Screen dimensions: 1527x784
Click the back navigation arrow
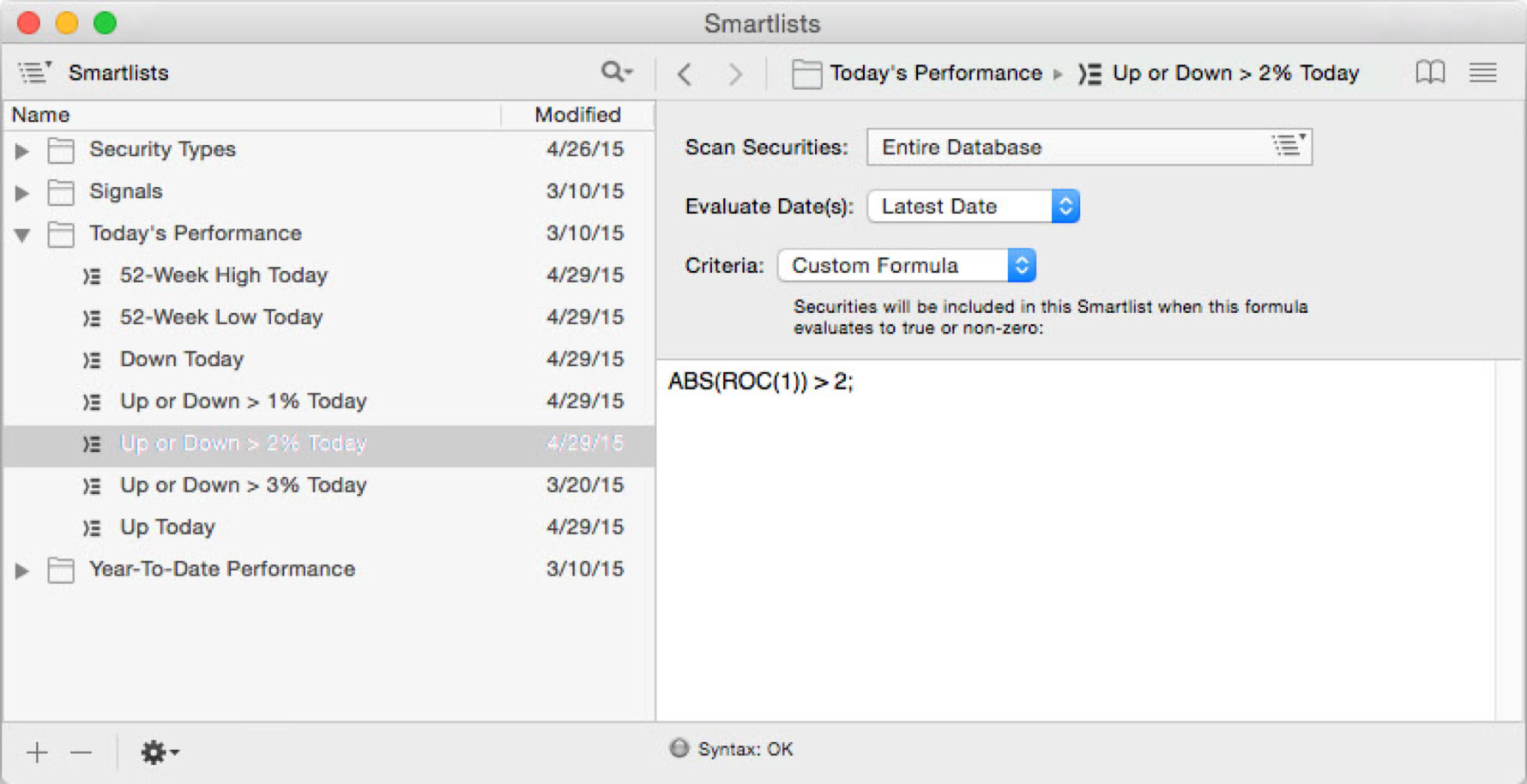coord(685,75)
